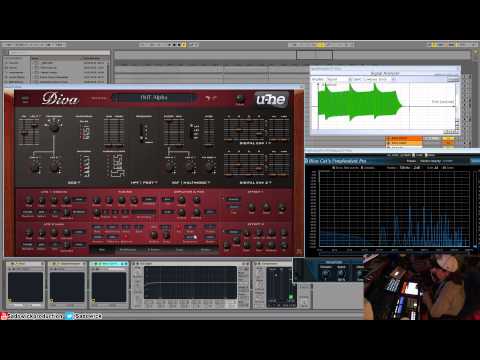Screen dimensions: 480x360
Task: Click the first Tuning section knob
Action: click(97, 200)
